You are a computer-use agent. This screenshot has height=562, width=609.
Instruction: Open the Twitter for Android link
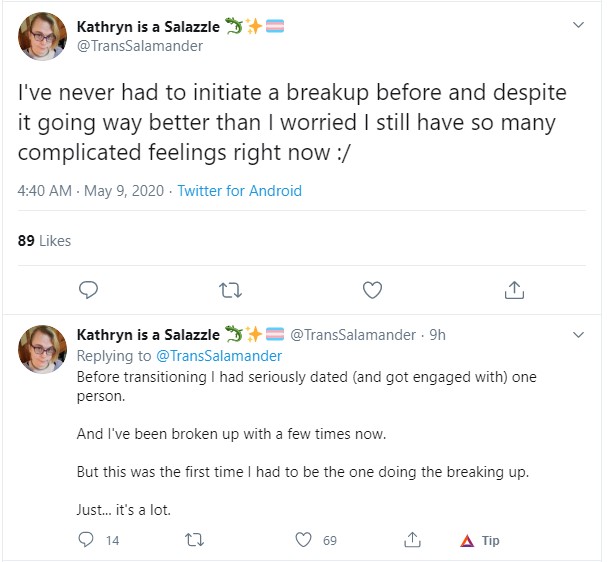click(x=239, y=191)
